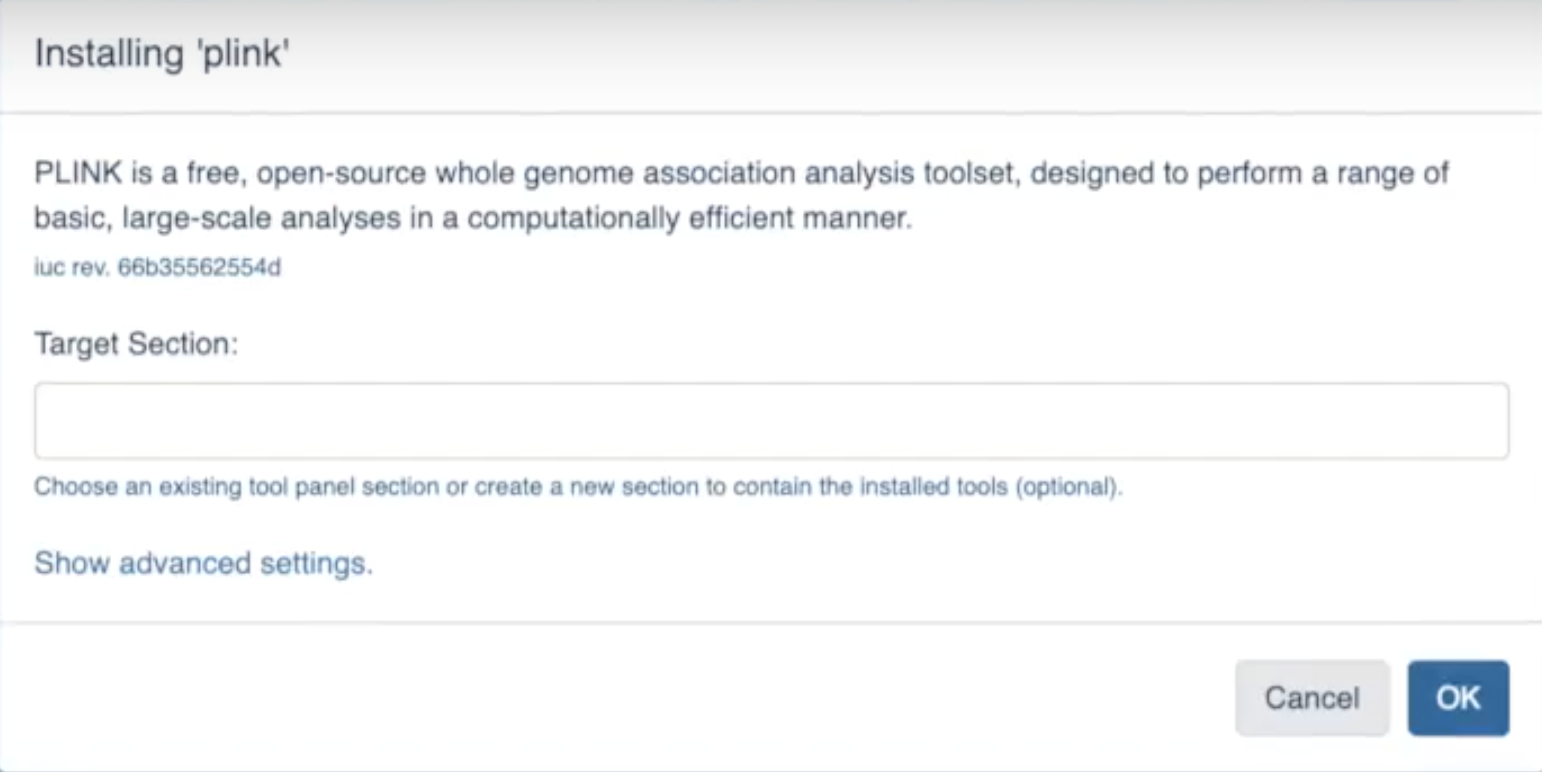Place cursor in empty tool panel section box

point(771,421)
